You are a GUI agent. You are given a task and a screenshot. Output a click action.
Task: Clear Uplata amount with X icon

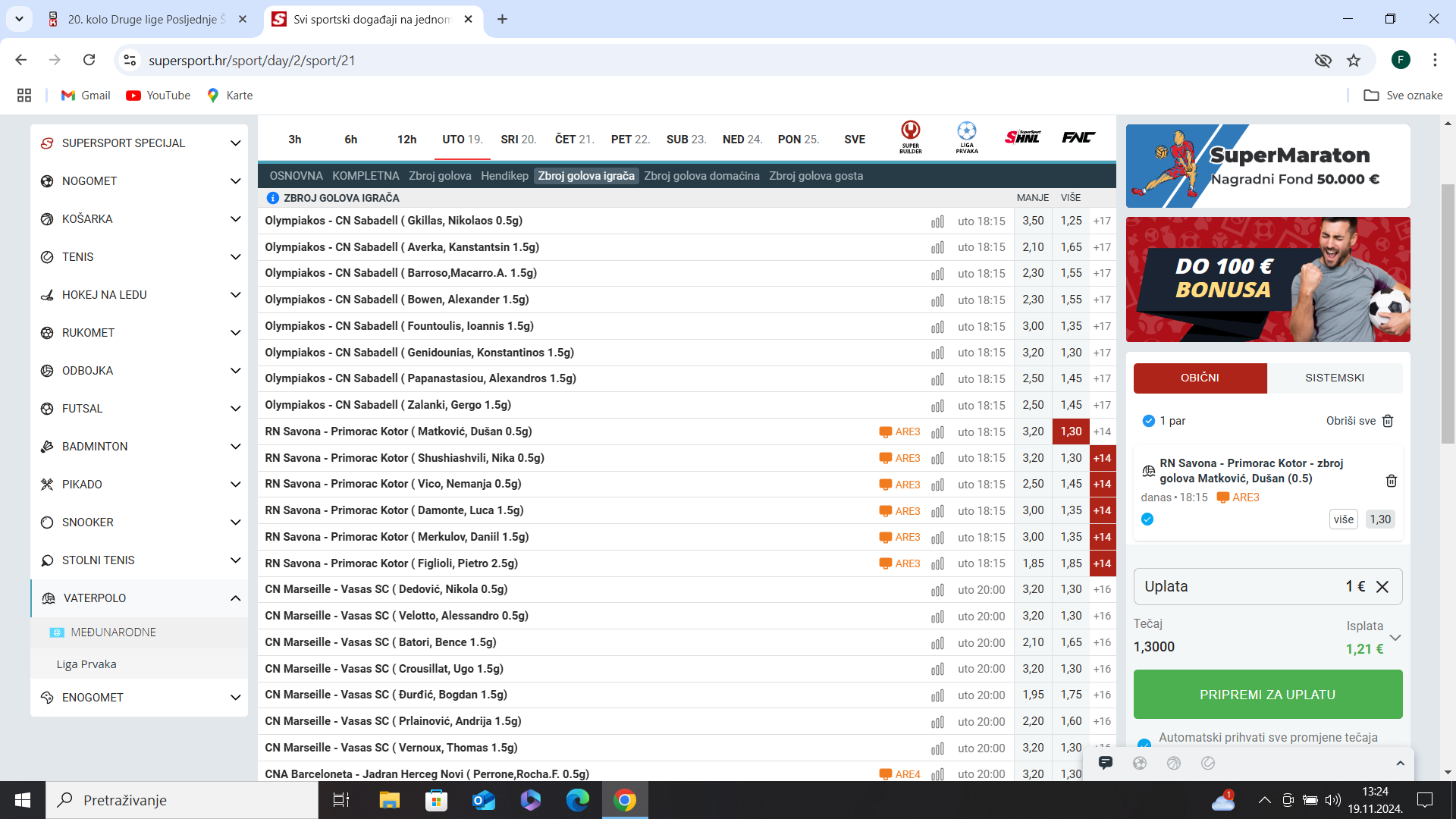click(x=1382, y=587)
